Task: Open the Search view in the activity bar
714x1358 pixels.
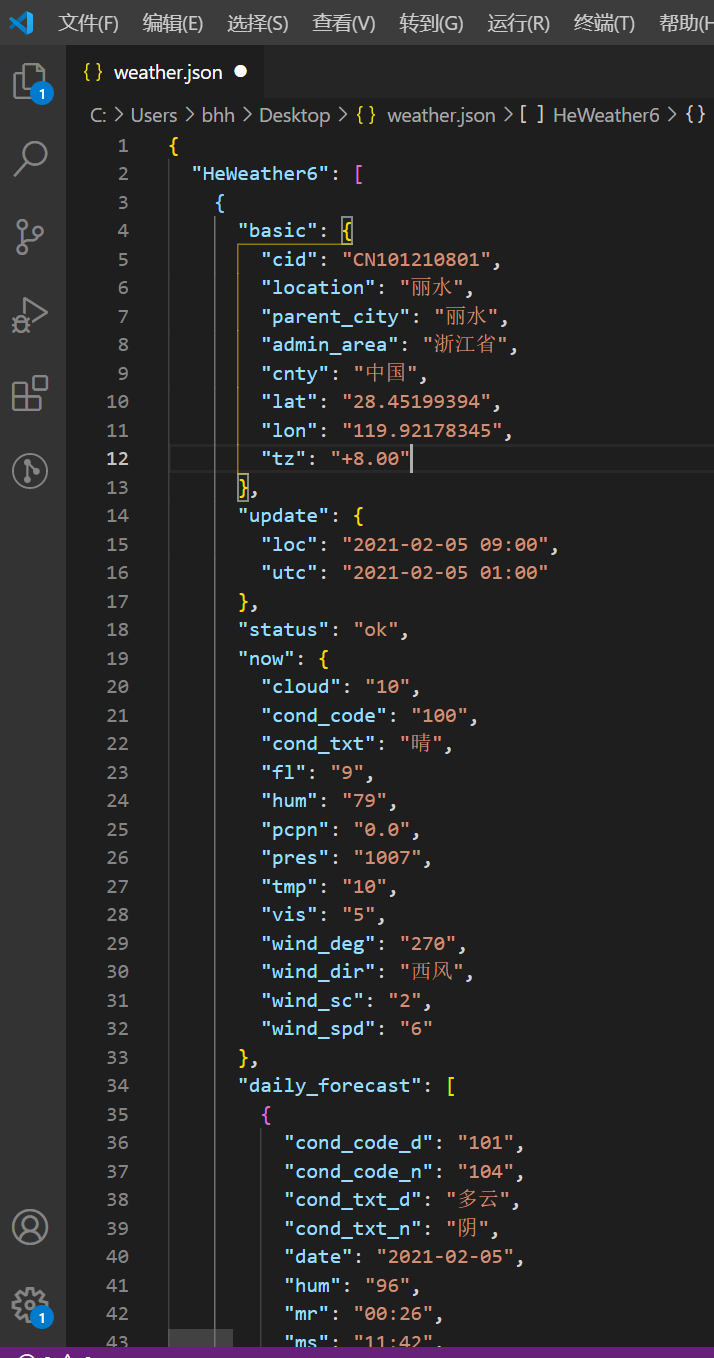Action: 30,158
